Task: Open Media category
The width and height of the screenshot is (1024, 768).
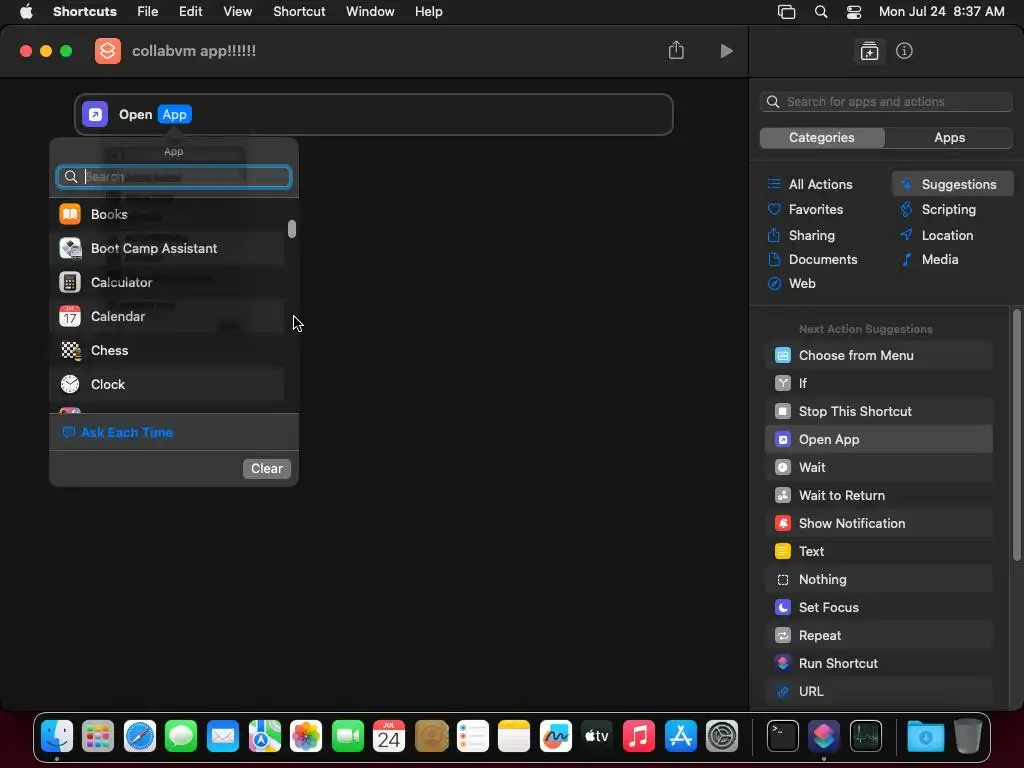Action: 929,259
